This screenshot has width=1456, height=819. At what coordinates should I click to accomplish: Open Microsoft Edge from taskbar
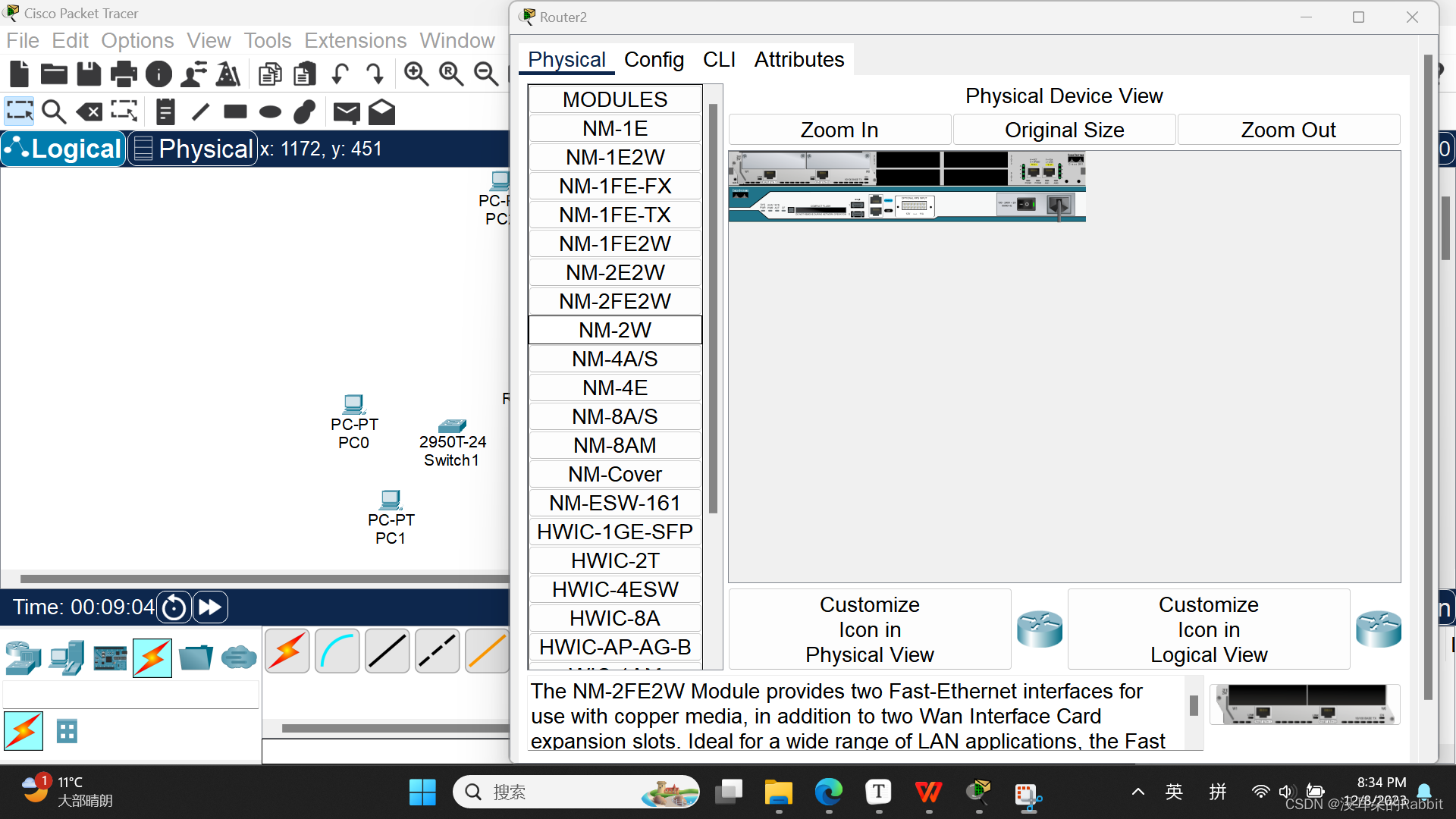pos(828,792)
